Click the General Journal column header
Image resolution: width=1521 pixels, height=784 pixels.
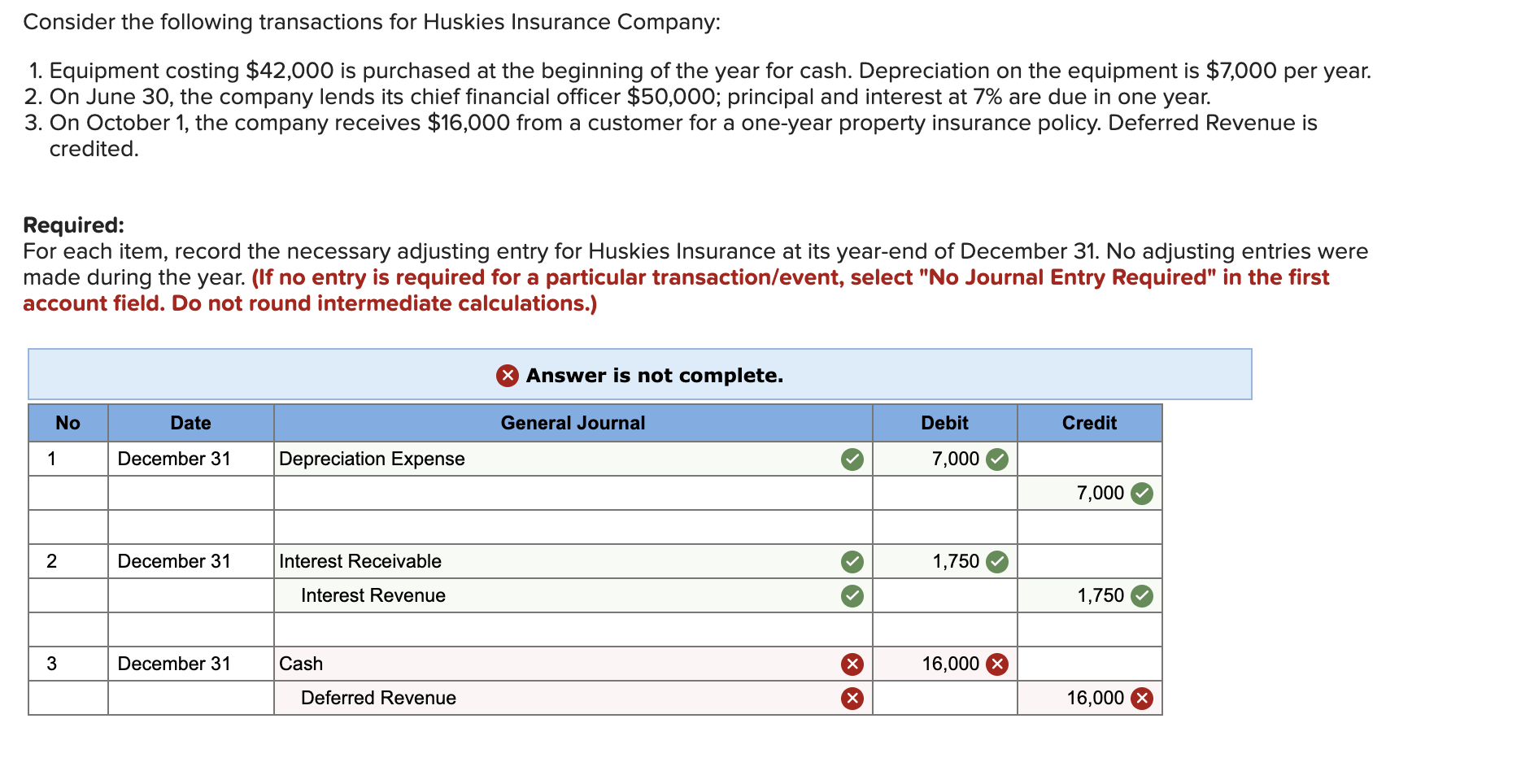[573, 423]
